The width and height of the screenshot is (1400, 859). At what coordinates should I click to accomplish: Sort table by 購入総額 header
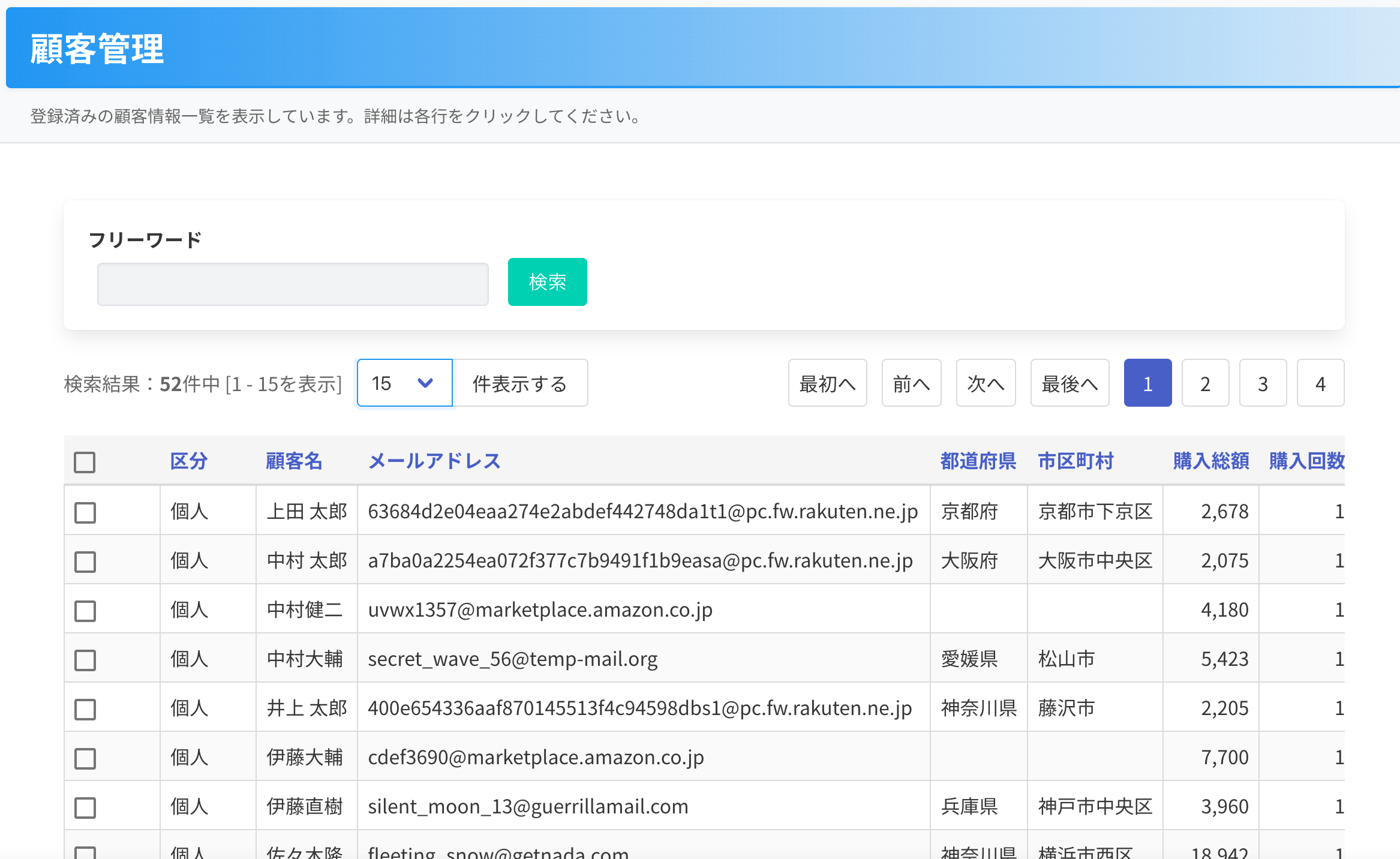tap(1210, 461)
